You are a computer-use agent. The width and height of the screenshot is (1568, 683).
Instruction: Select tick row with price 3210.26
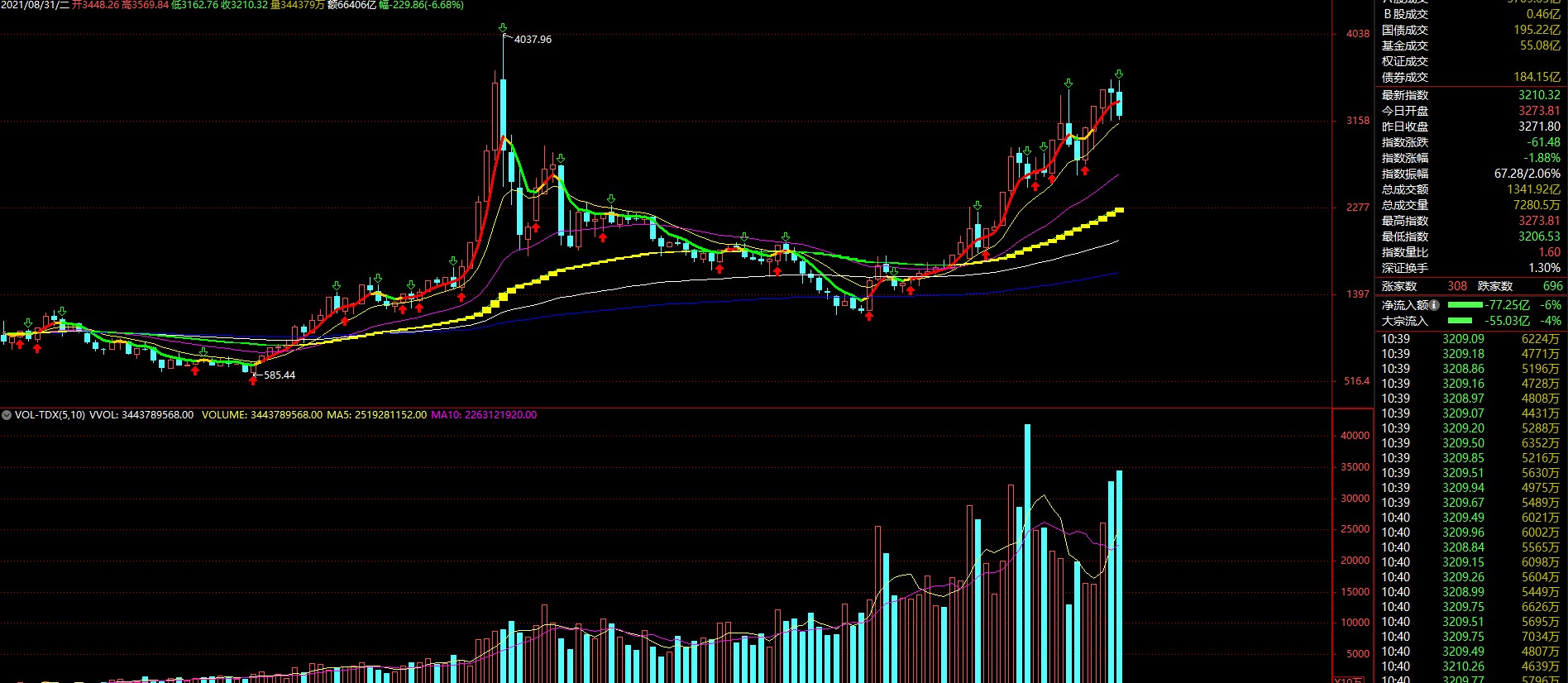(x=1471, y=666)
